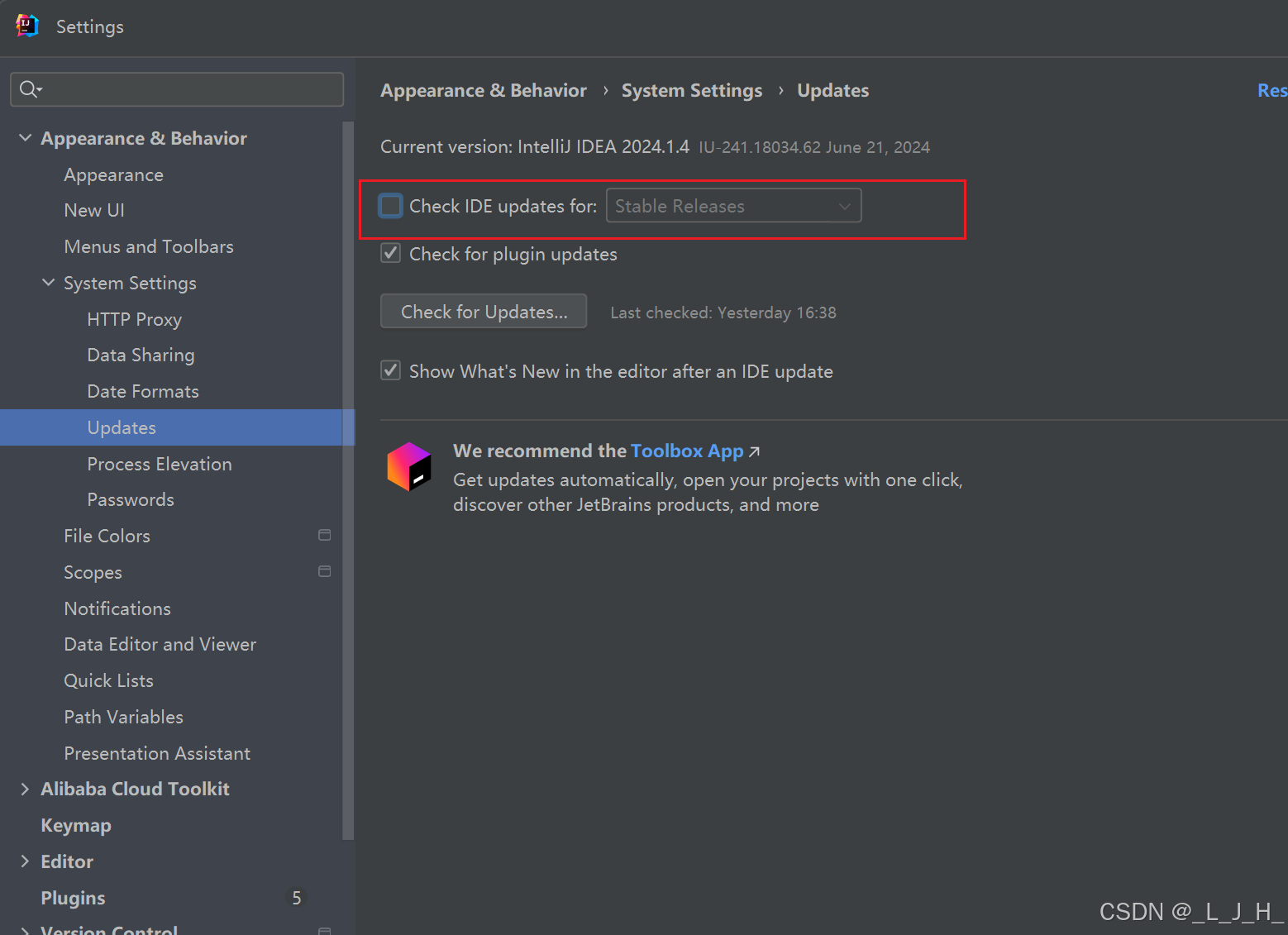Screen dimensions: 1288x935
Task: Open Process Elevation settings
Action: (x=160, y=465)
